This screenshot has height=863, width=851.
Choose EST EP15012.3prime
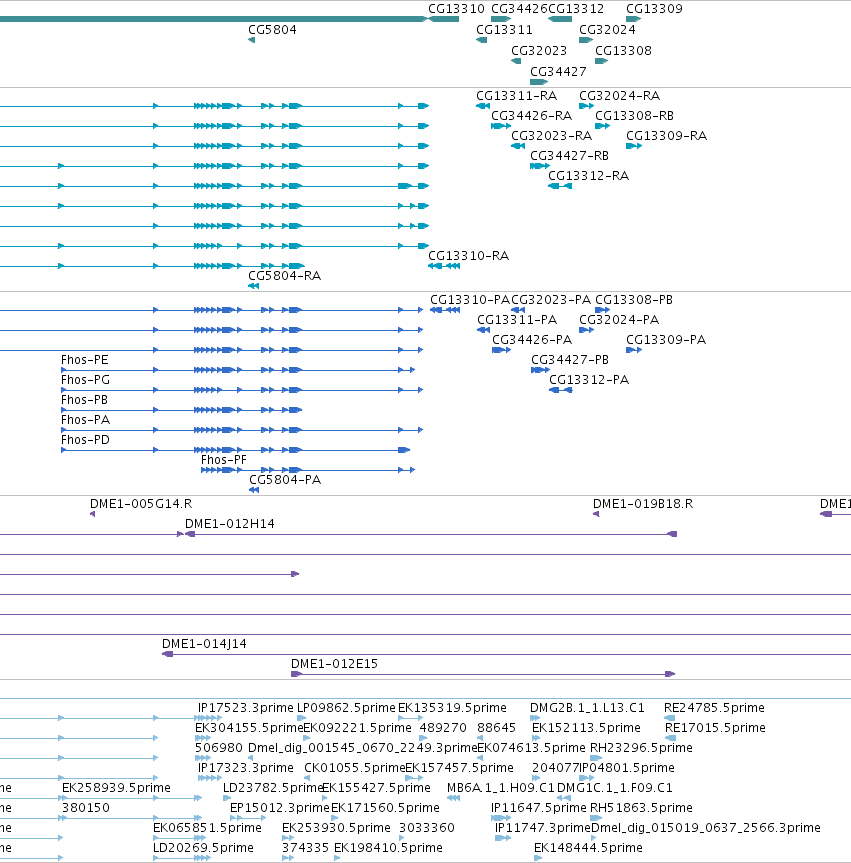click(x=279, y=808)
